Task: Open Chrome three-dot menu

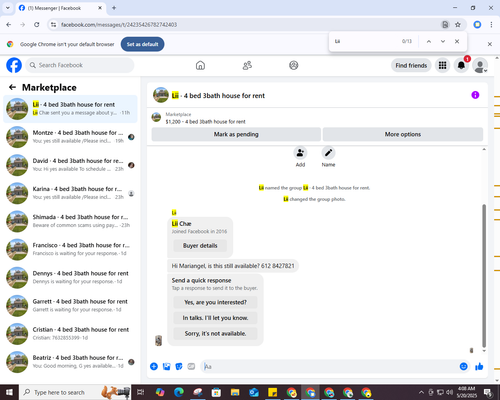Action: 491,25
